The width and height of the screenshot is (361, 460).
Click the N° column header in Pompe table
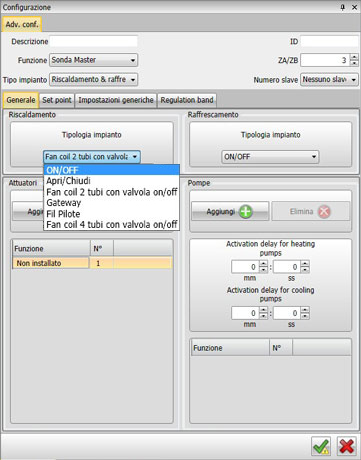[281, 348]
